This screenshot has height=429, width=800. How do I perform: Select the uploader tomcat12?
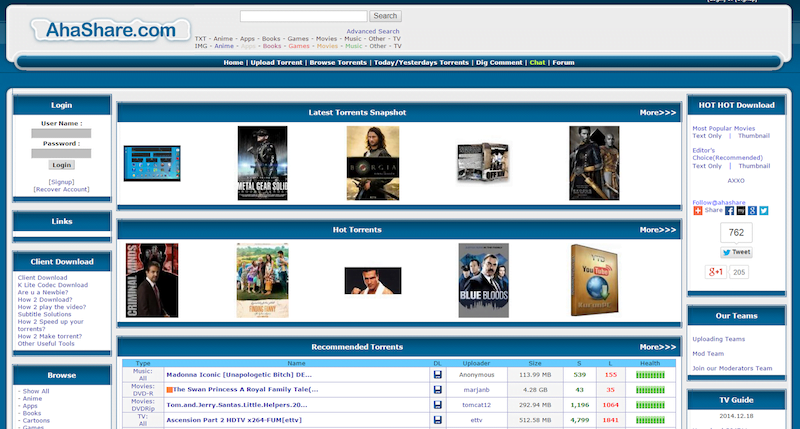pyautogui.click(x=477, y=405)
